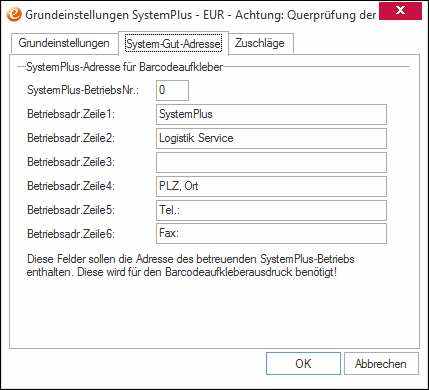The height and width of the screenshot is (390, 429).
Task: Focus the Tel.: address line field
Action: click(271, 210)
